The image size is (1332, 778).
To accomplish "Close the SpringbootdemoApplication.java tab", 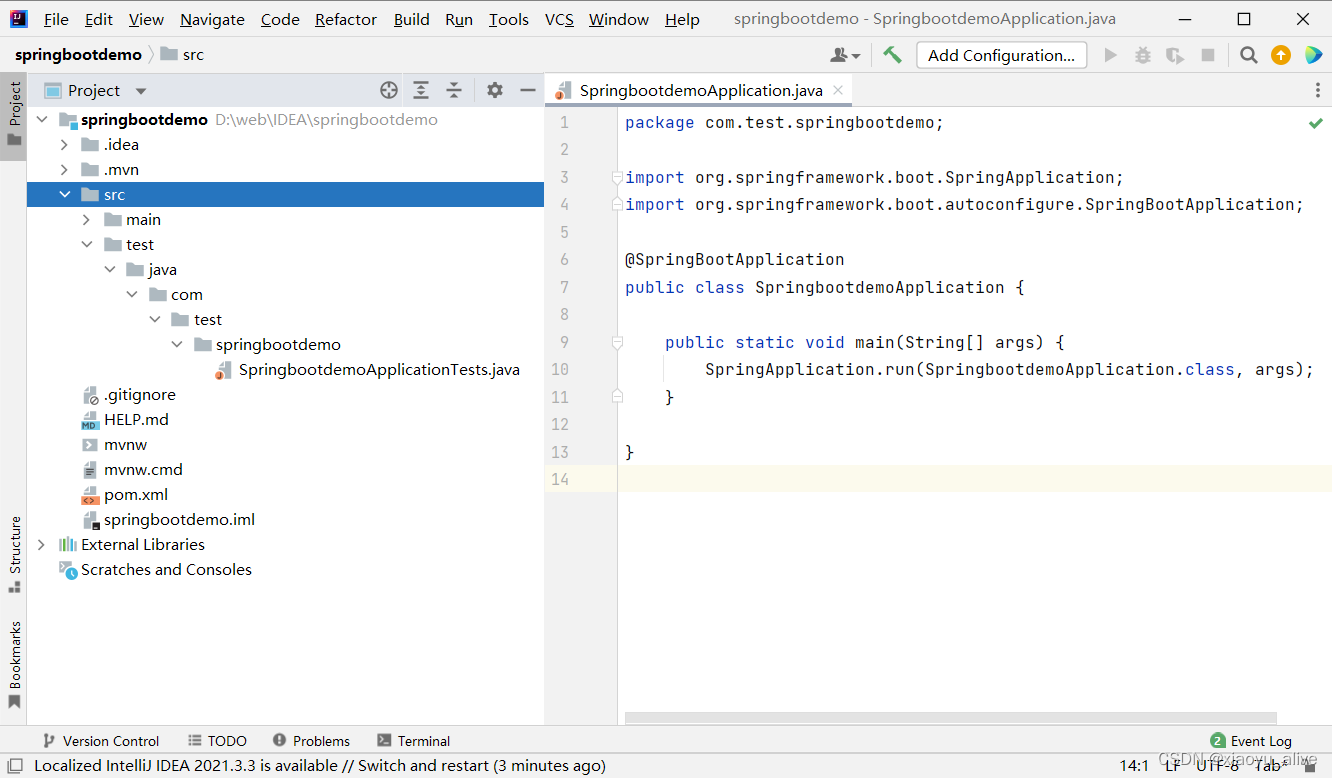I will click(838, 90).
